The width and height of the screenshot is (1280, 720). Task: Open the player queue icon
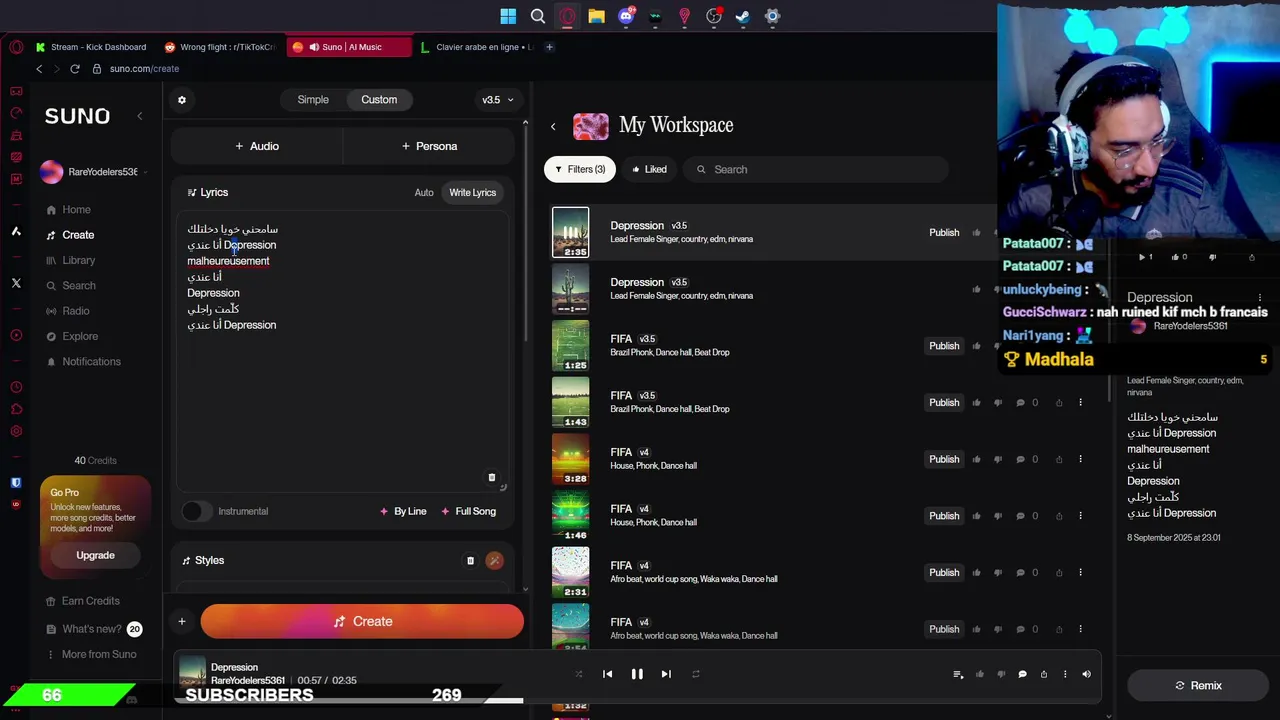pos(958,675)
